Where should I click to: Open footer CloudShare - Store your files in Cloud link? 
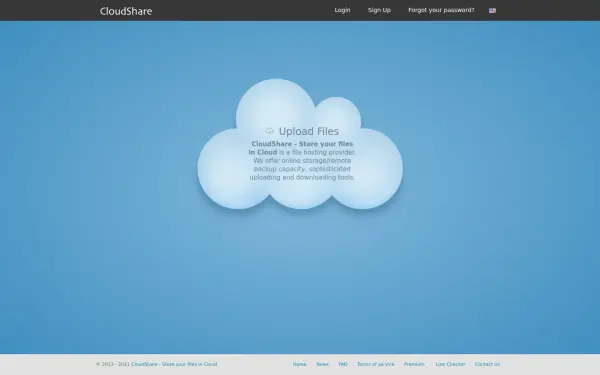174,364
